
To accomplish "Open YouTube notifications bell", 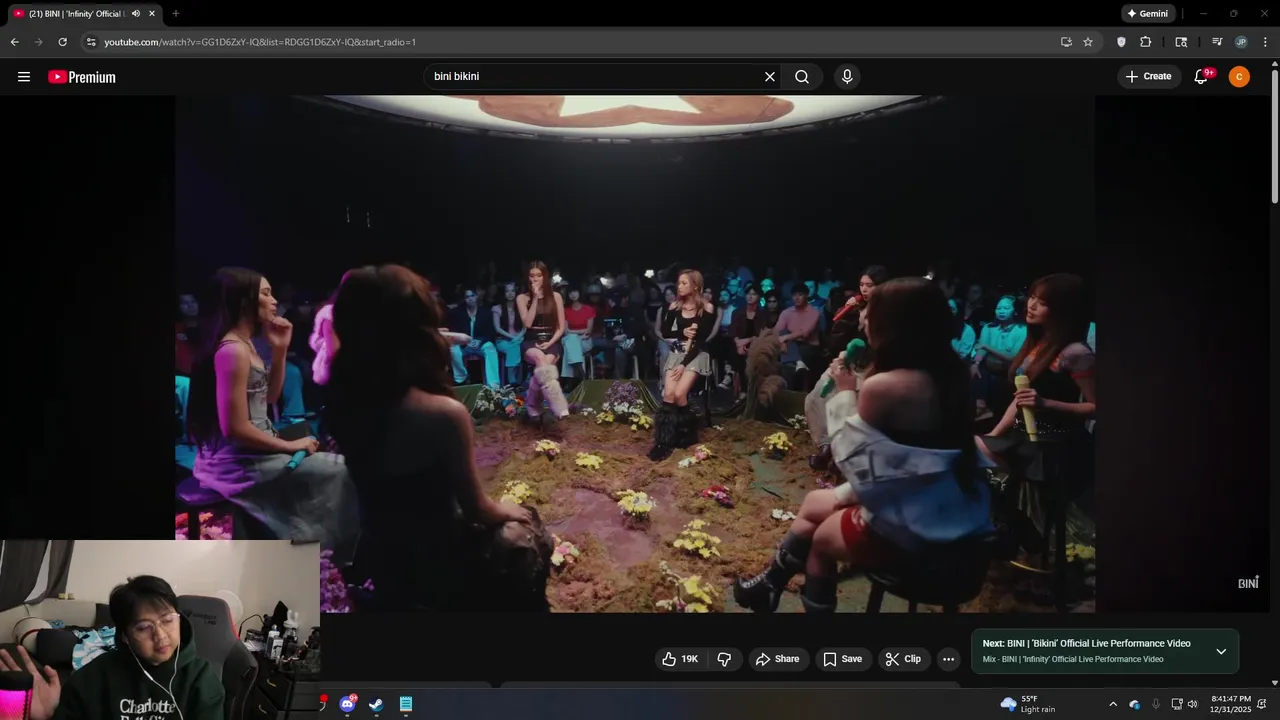I will pos(1201,77).
